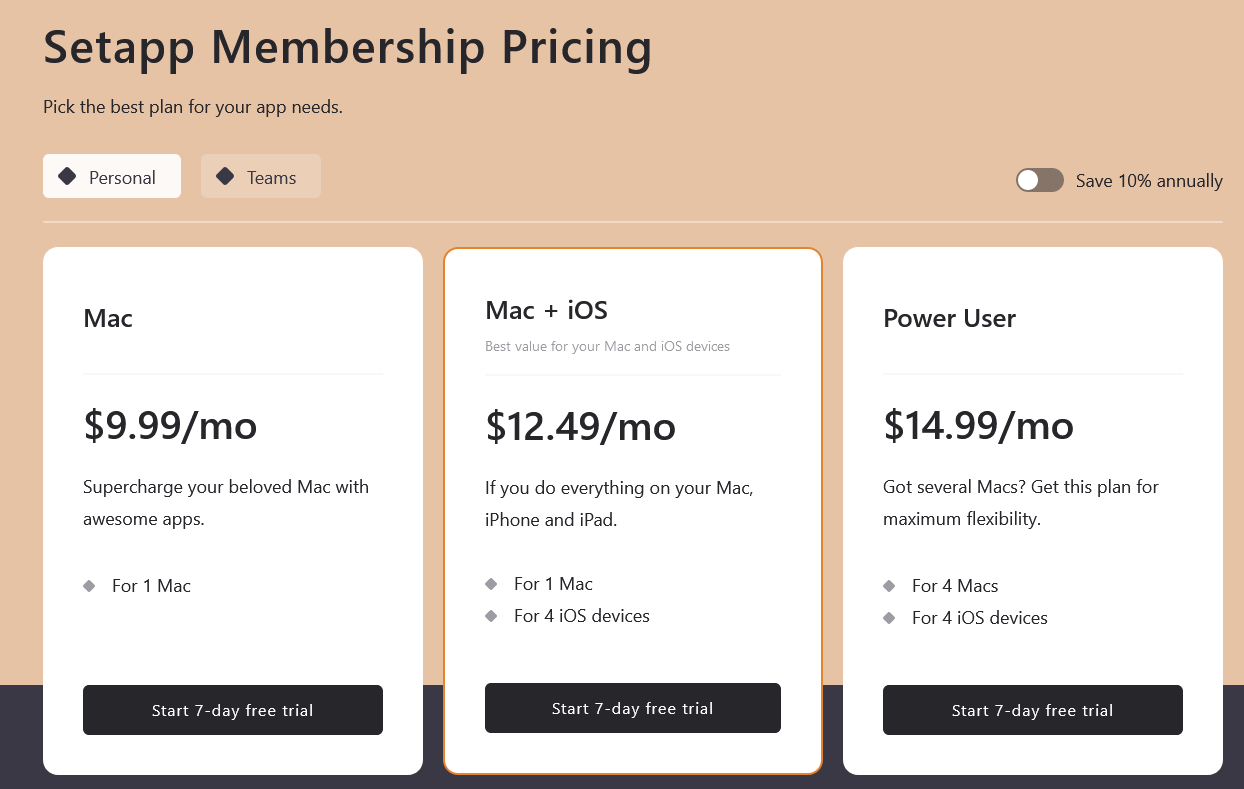Click the bullet icon before "For 4 iOS devices" on Power User plan
The image size is (1244, 789).
pyautogui.click(x=889, y=618)
